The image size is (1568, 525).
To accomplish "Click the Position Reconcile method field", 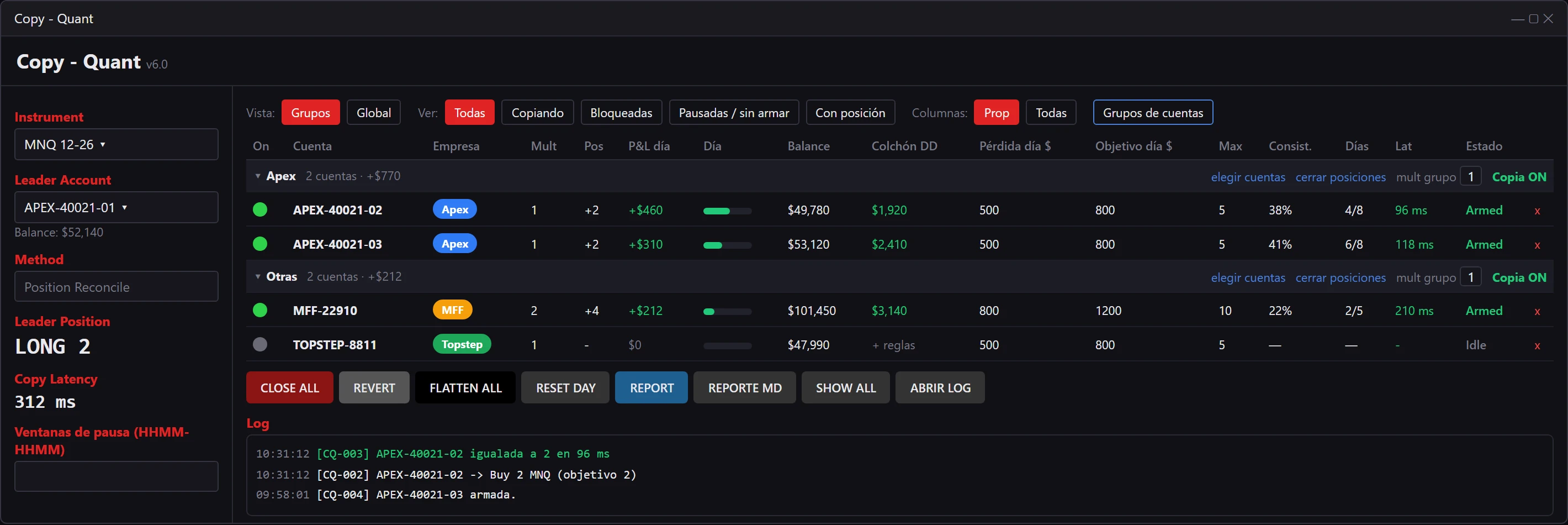I will pyautogui.click(x=116, y=286).
